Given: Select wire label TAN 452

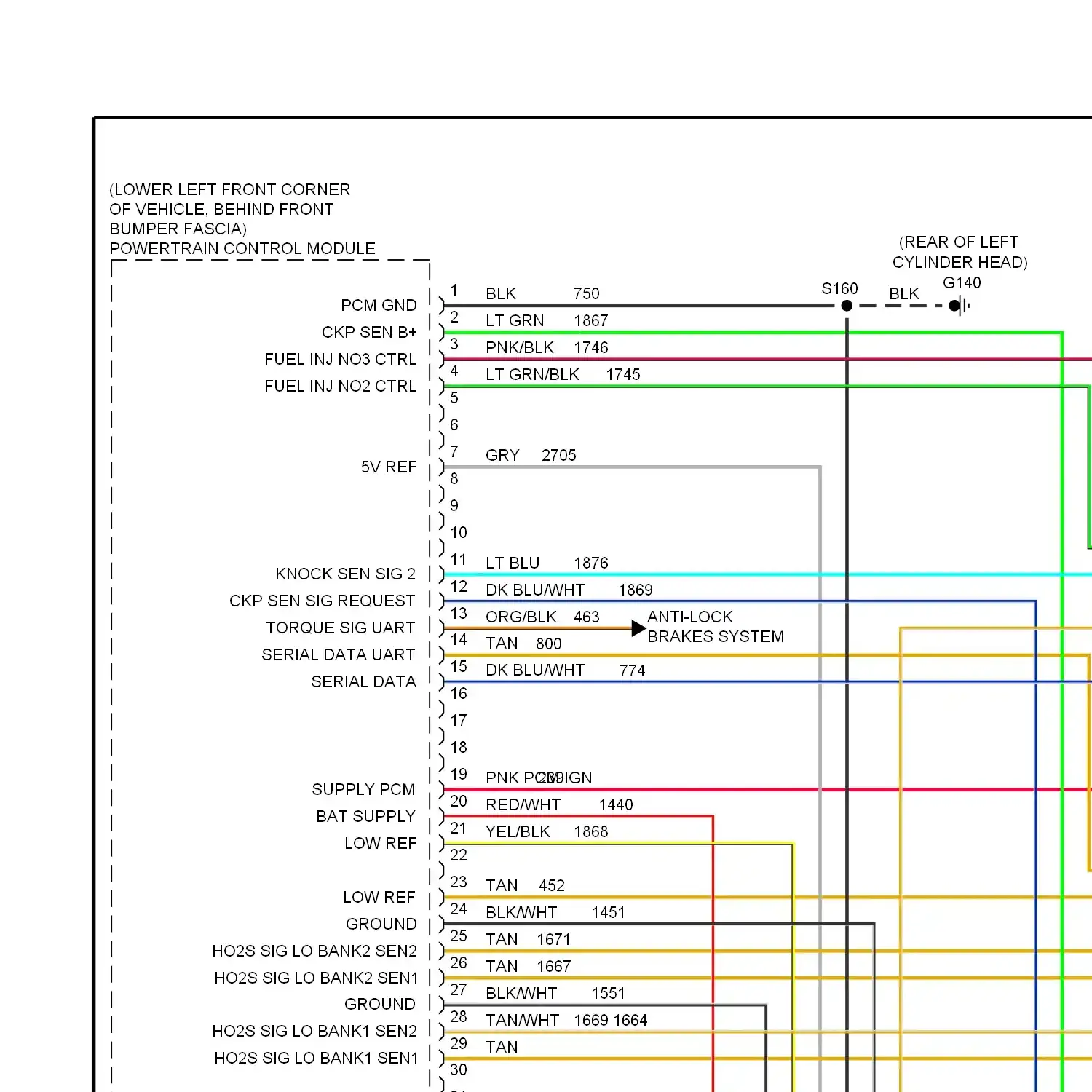Looking at the screenshot, I should tap(525, 885).
